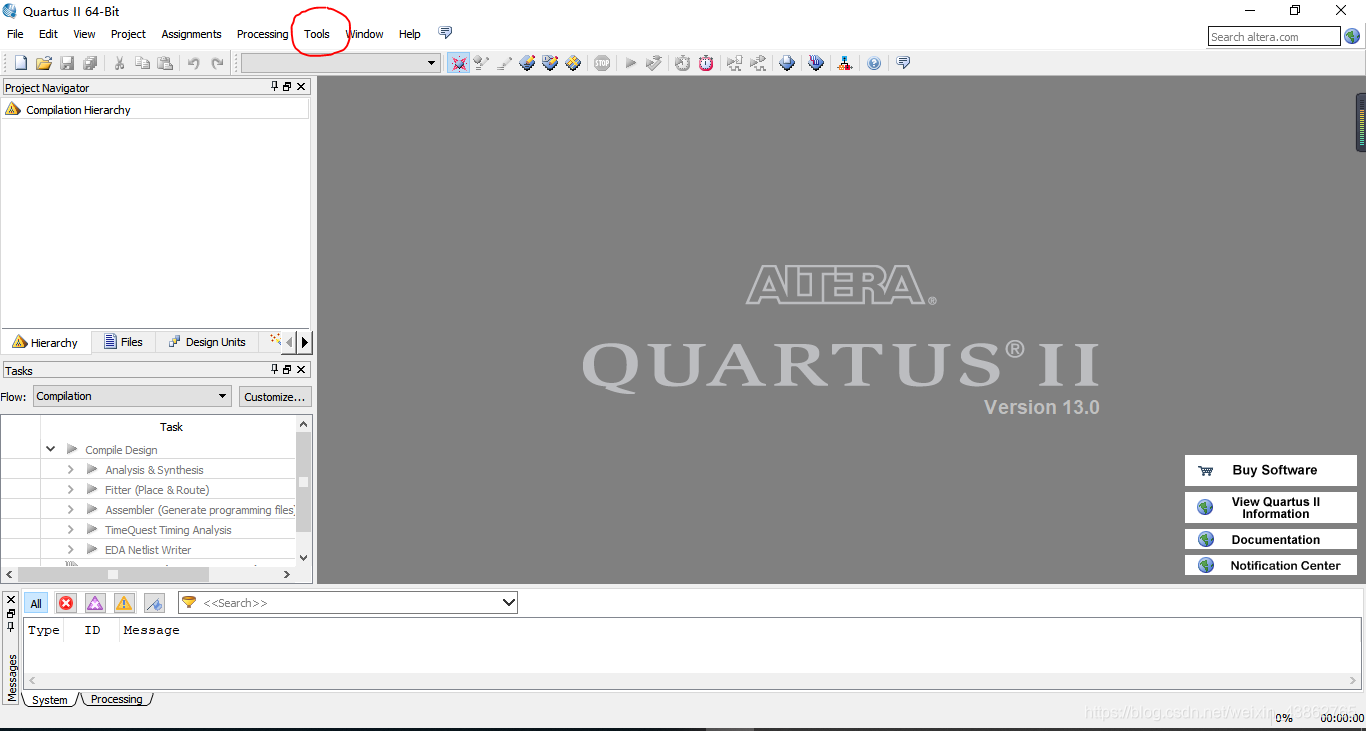Toggle the critical warning filter
The height and width of the screenshot is (731, 1366).
coord(95,603)
